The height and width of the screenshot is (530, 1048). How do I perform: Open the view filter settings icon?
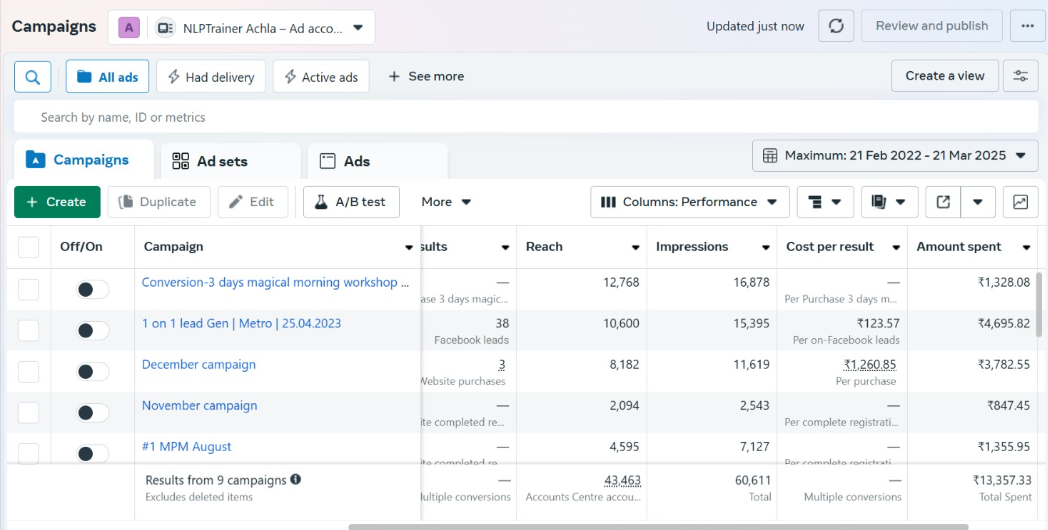(x=1020, y=76)
